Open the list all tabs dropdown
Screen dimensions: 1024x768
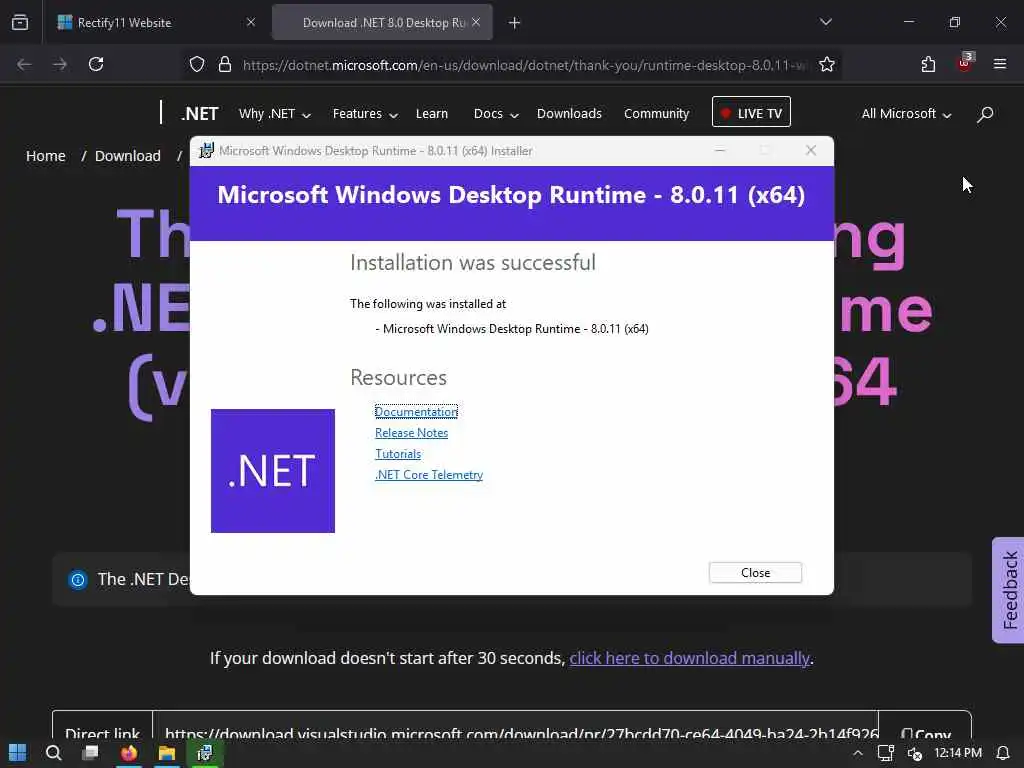tap(825, 22)
